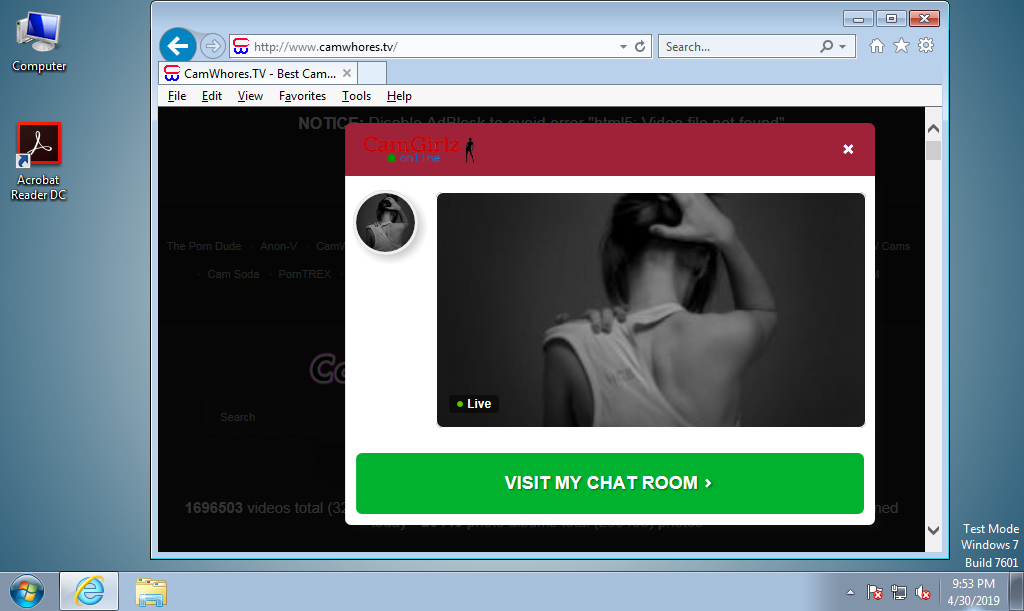Open the Computer desktop icon
The height and width of the screenshot is (611, 1024).
point(39,42)
